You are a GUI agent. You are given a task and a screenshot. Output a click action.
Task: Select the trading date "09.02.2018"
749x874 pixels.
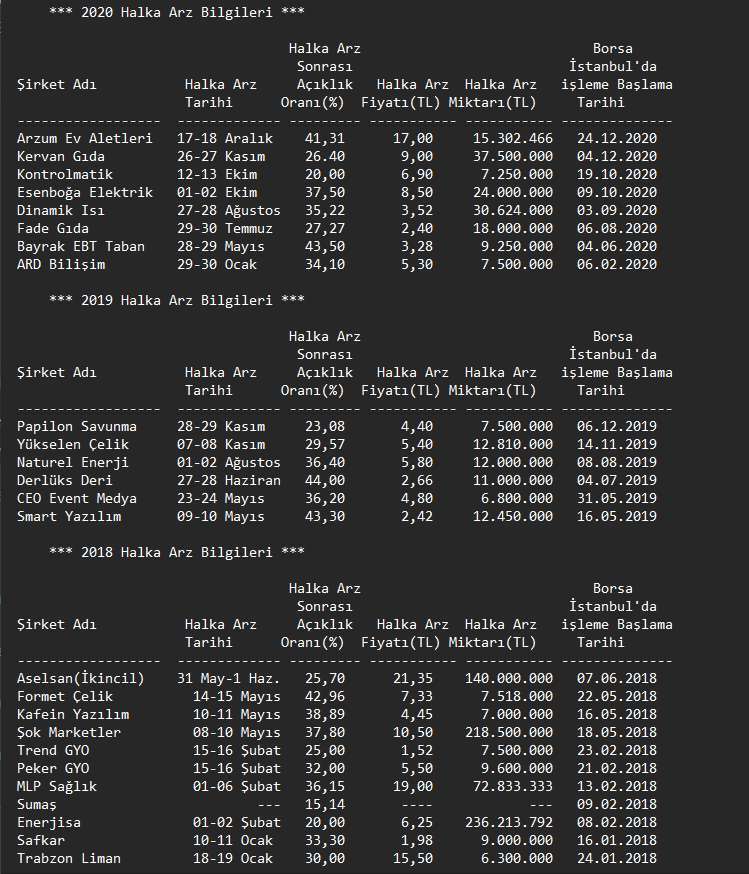tap(617, 804)
